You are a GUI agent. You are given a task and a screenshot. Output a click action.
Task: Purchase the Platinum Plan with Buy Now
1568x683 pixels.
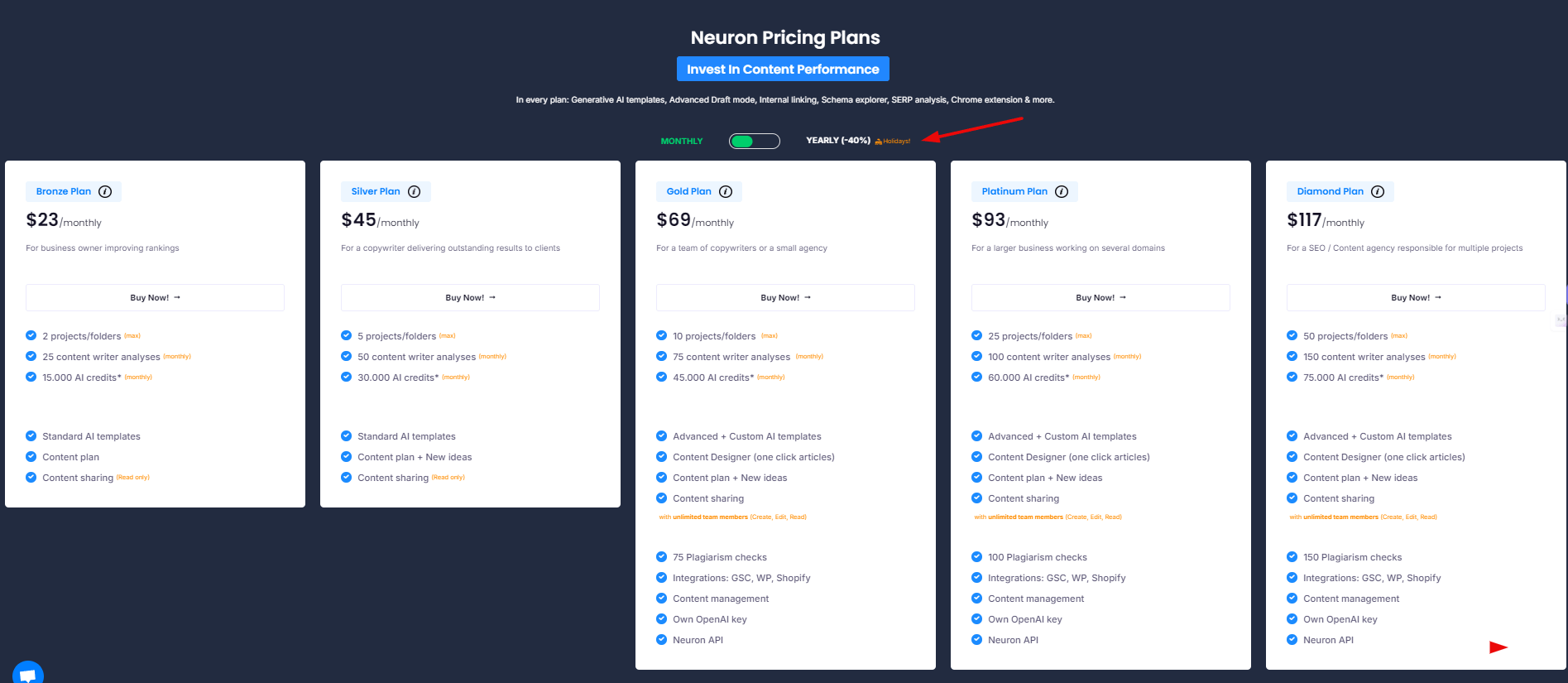point(1100,298)
